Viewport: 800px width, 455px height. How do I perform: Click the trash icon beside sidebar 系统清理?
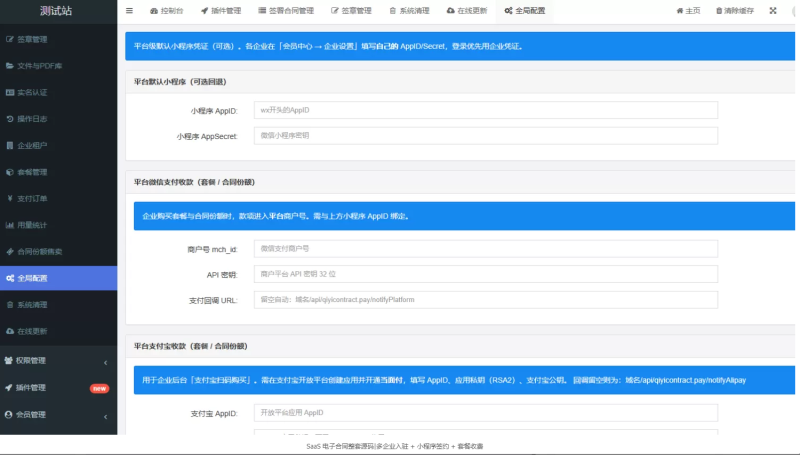click(10, 305)
